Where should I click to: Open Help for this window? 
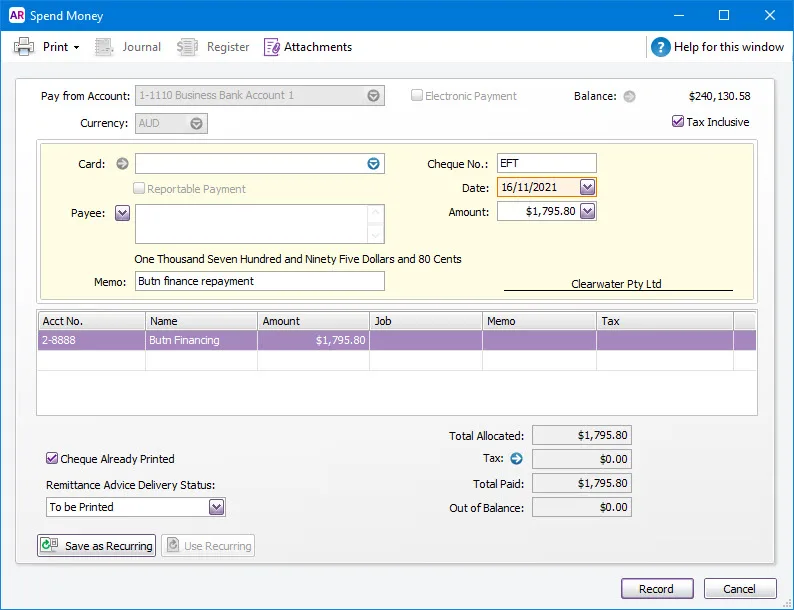(x=729, y=47)
